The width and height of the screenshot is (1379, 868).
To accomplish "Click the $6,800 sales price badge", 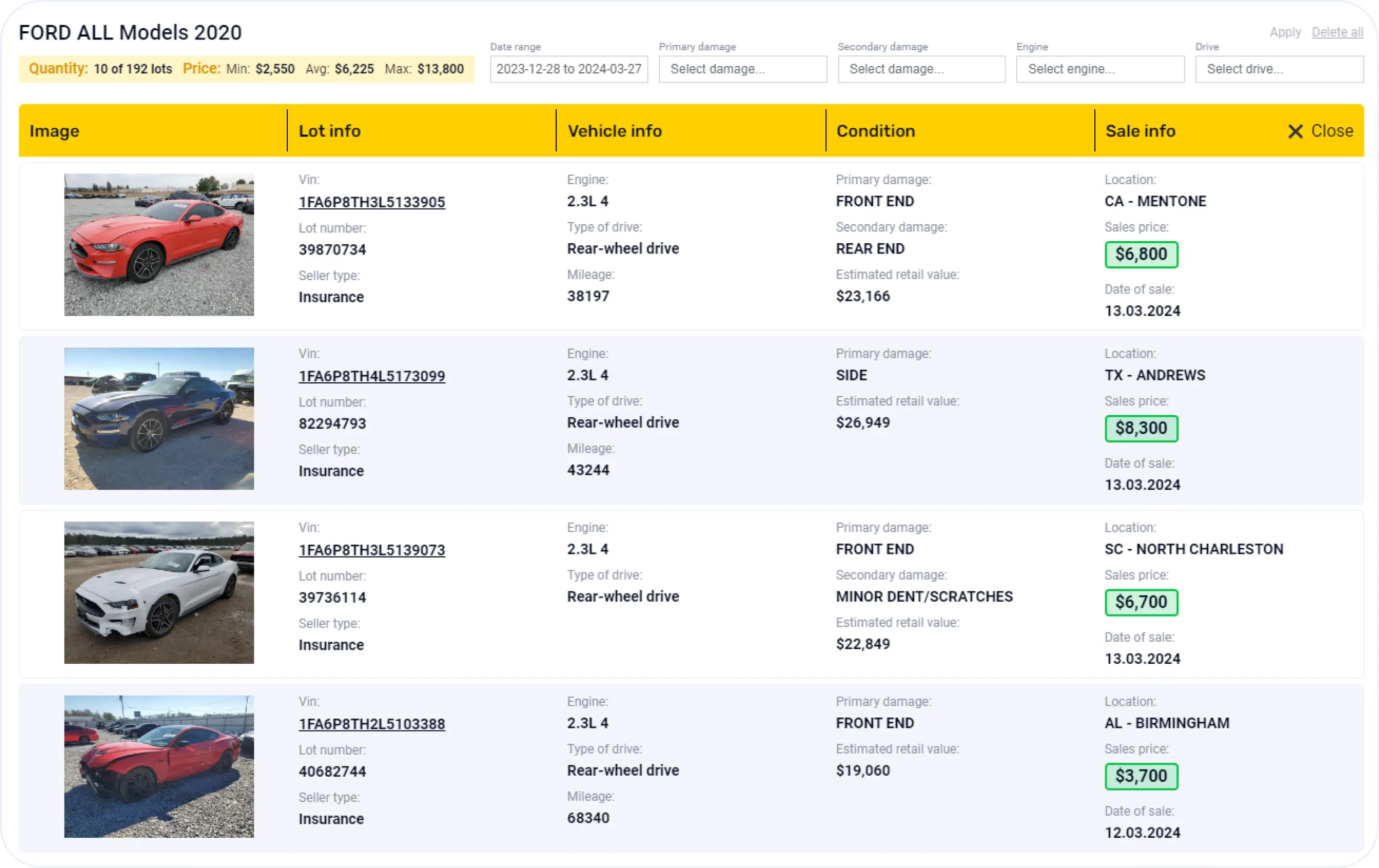I will (1141, 254).
